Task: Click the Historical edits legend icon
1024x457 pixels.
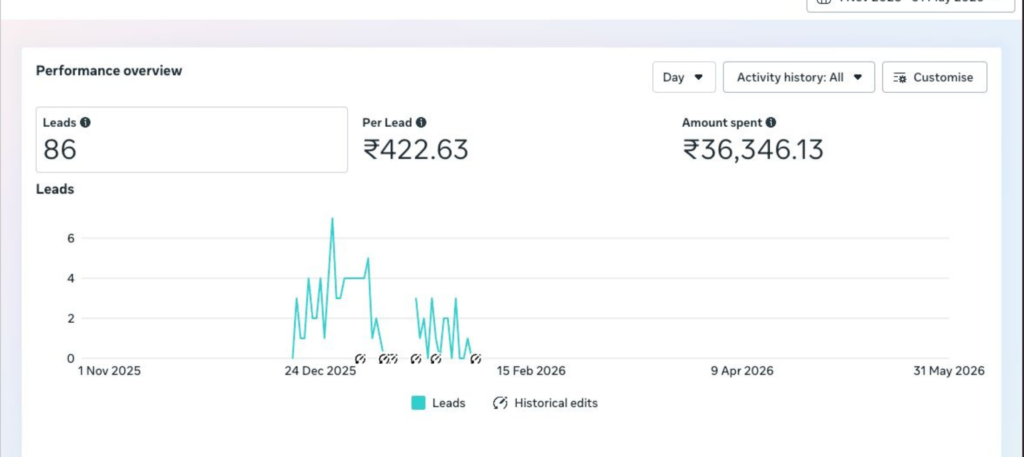Action: click(500, 403)
